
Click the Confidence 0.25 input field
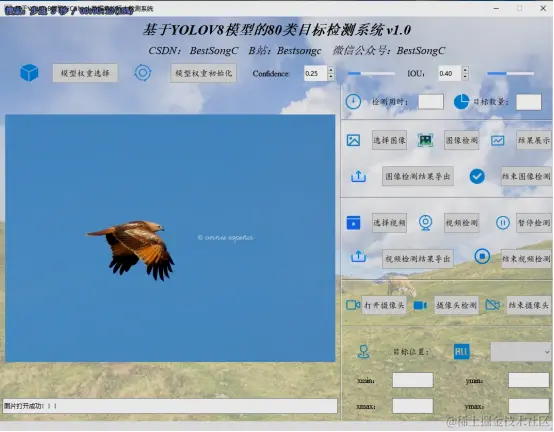pyautogui.click(x=316, y=73)
